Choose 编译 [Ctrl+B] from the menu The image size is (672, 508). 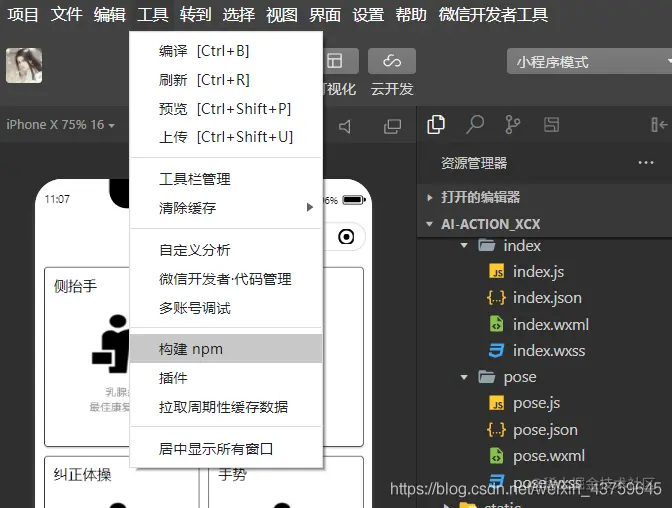coord(226,51)
